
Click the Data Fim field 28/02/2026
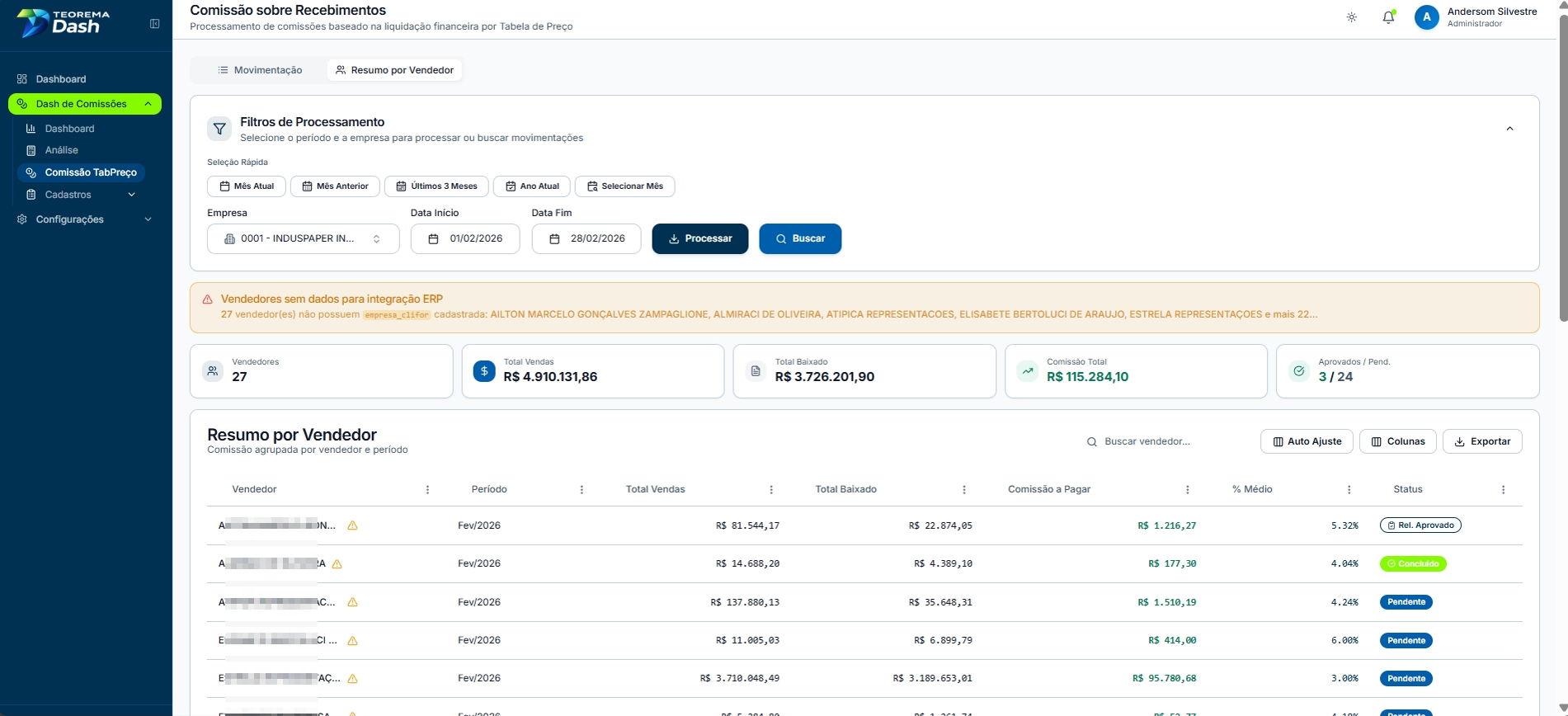586,239
